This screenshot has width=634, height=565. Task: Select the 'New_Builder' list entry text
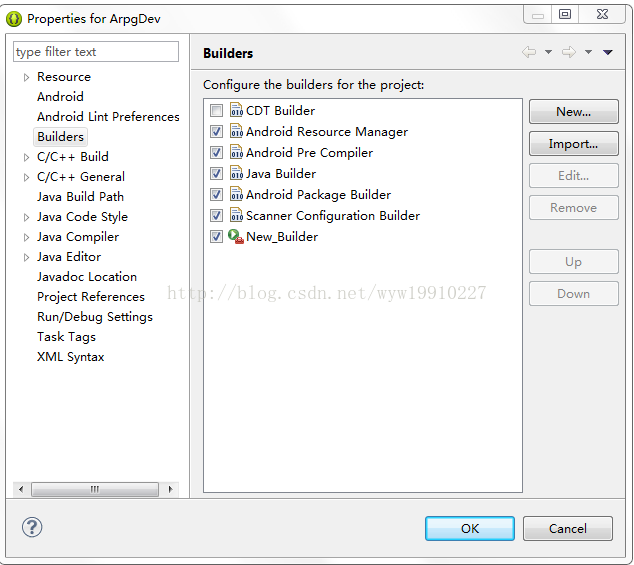(282, 237)
